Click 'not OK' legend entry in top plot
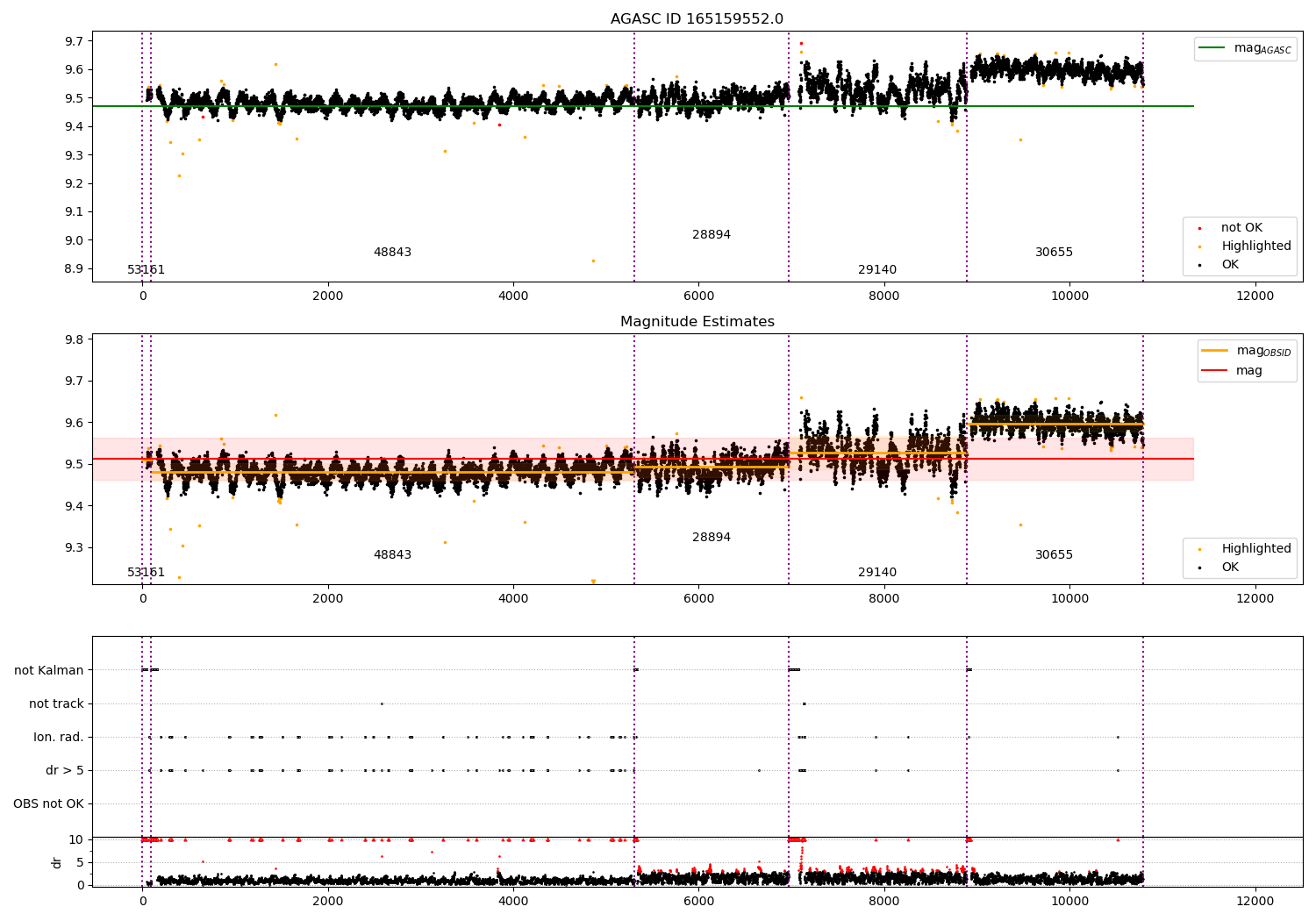1316x921 pixels. (x=1241, y=228)
